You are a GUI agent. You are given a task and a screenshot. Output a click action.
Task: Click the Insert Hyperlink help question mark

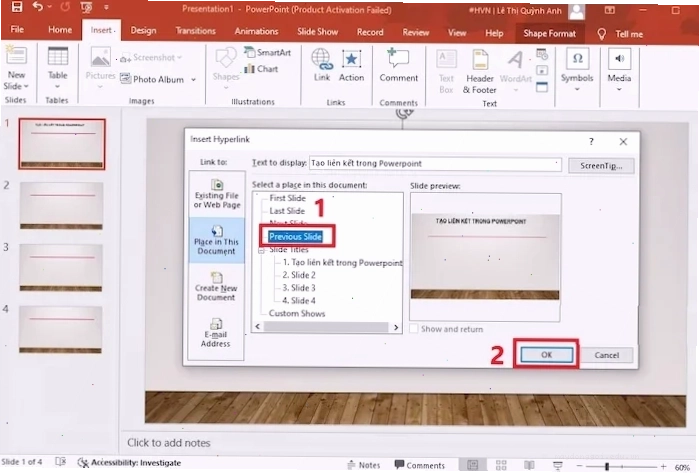pyautogui.click(x=591, y=141)
